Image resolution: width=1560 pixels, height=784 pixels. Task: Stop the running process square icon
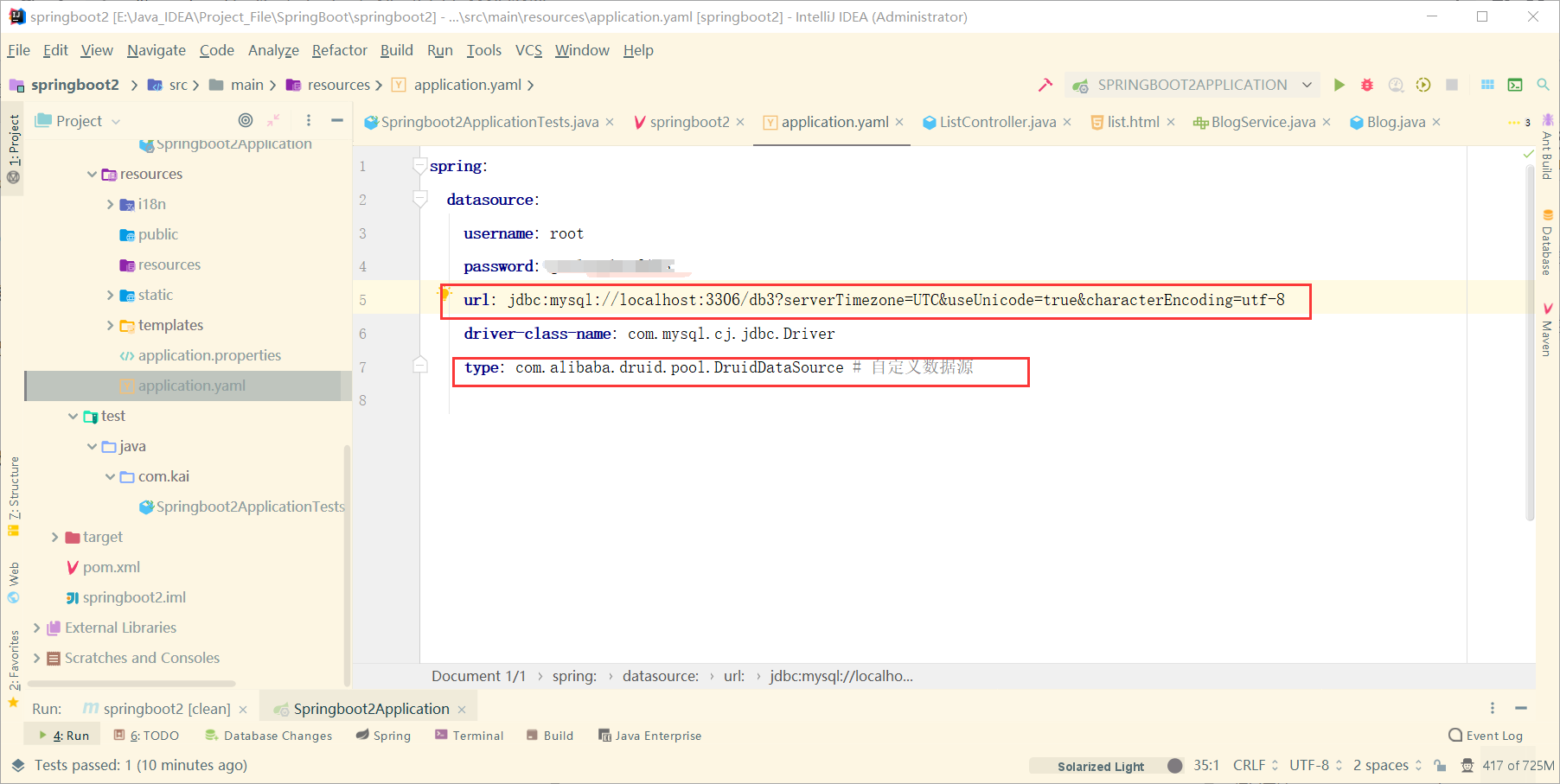tap(1452, 85)
